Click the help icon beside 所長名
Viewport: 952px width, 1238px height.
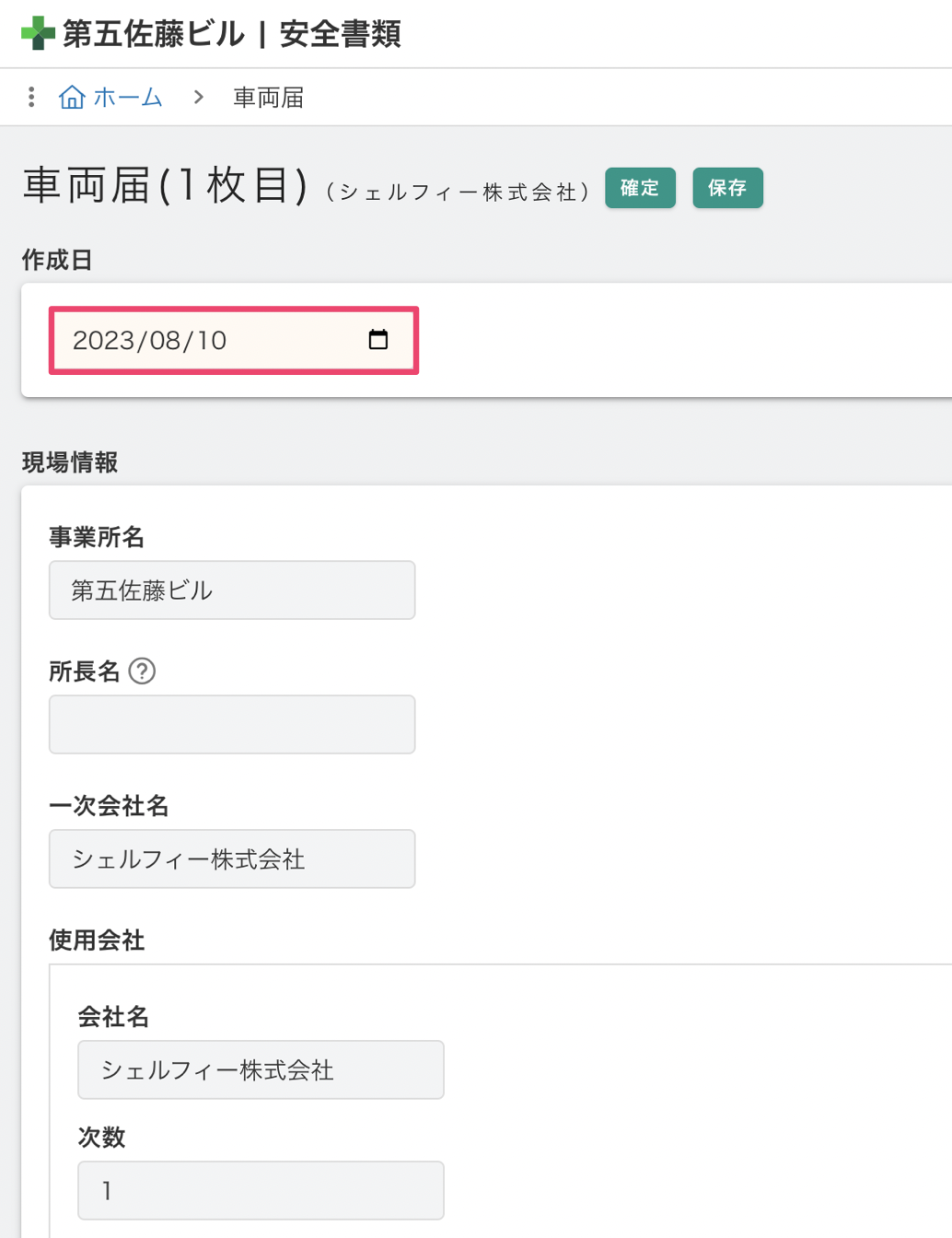pos(142,671)
